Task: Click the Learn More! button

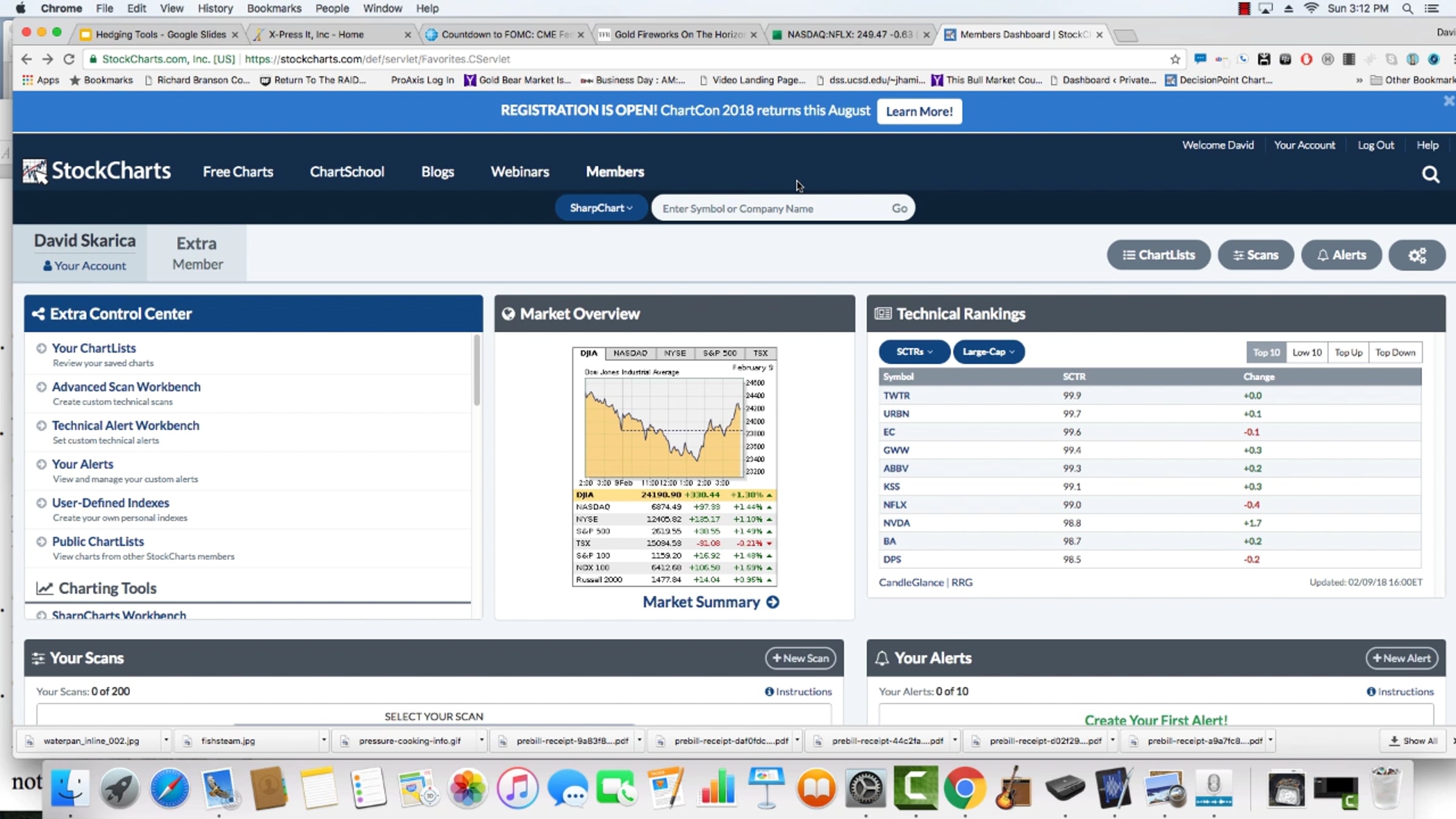Action: pyautogui.click(x=919, y=112)
